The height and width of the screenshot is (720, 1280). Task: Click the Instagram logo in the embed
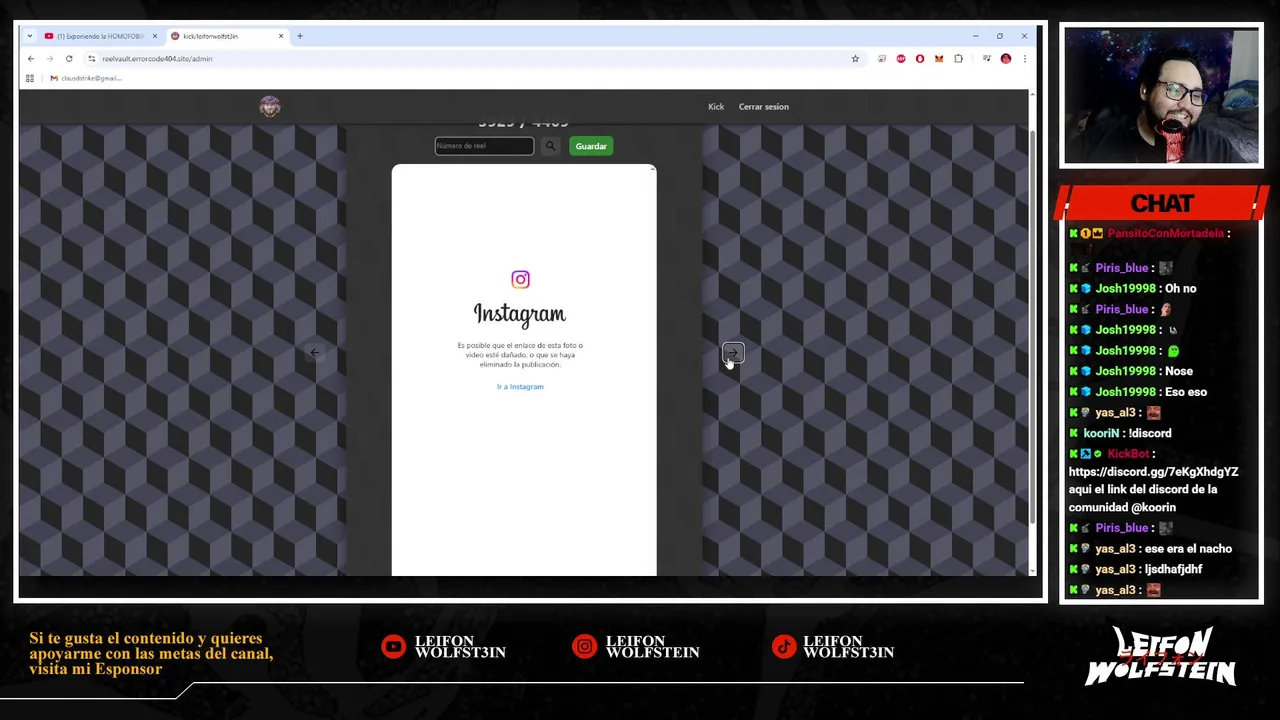point(520,279)
